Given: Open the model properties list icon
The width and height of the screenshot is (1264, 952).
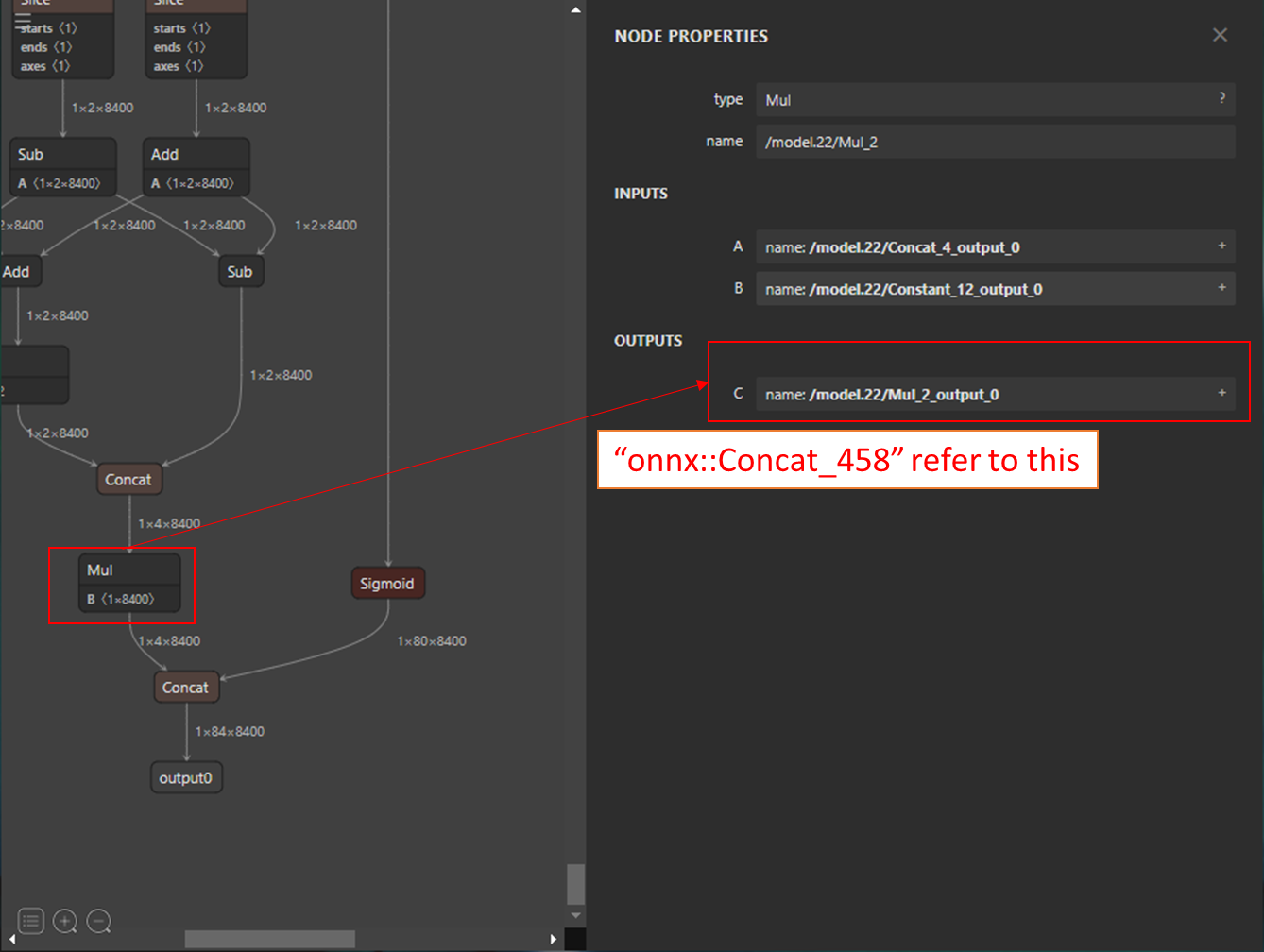Looking at the screenshot, I should point(30,920).
